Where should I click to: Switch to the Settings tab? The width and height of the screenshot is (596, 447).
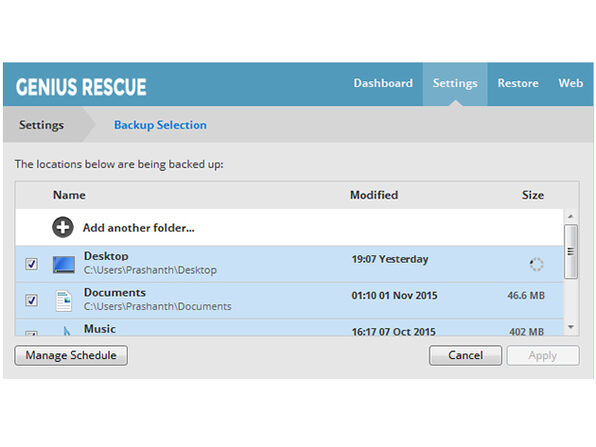455,84
